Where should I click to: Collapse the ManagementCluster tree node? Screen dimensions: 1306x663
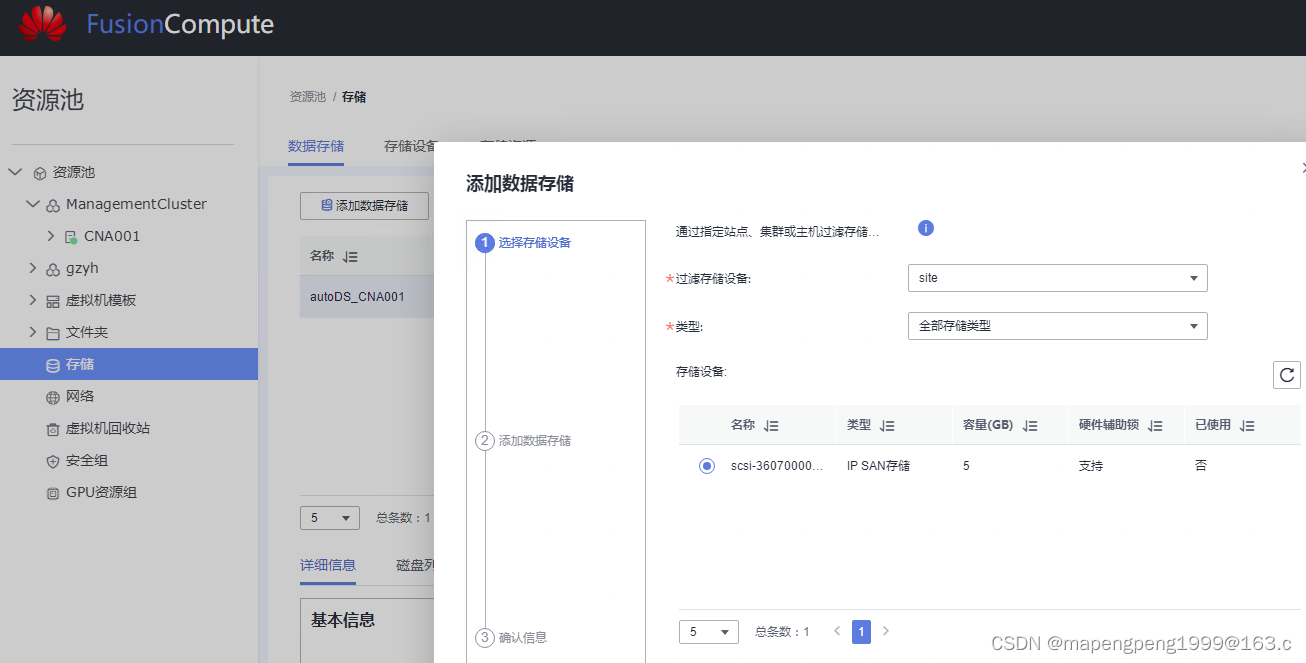point(33,204)
